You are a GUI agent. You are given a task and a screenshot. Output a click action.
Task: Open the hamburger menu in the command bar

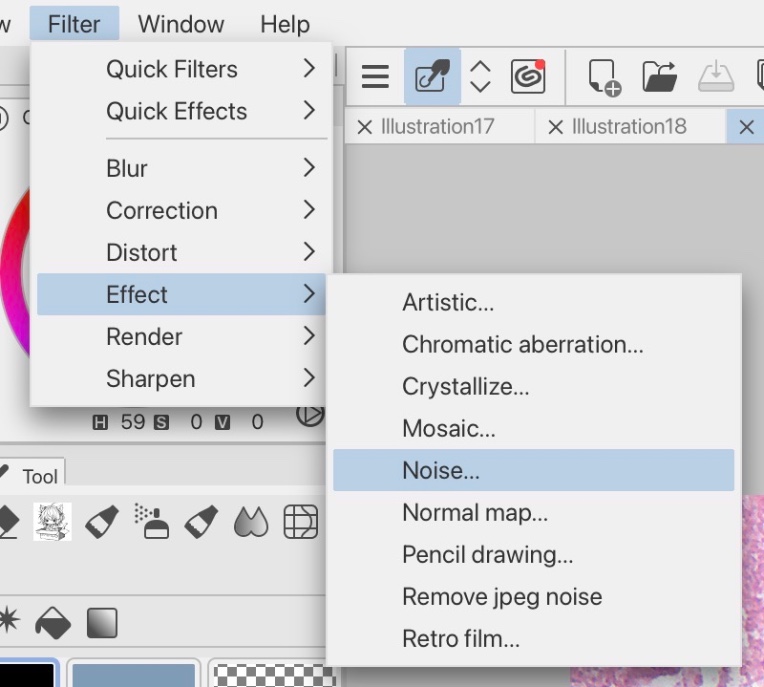coord(375,76)
